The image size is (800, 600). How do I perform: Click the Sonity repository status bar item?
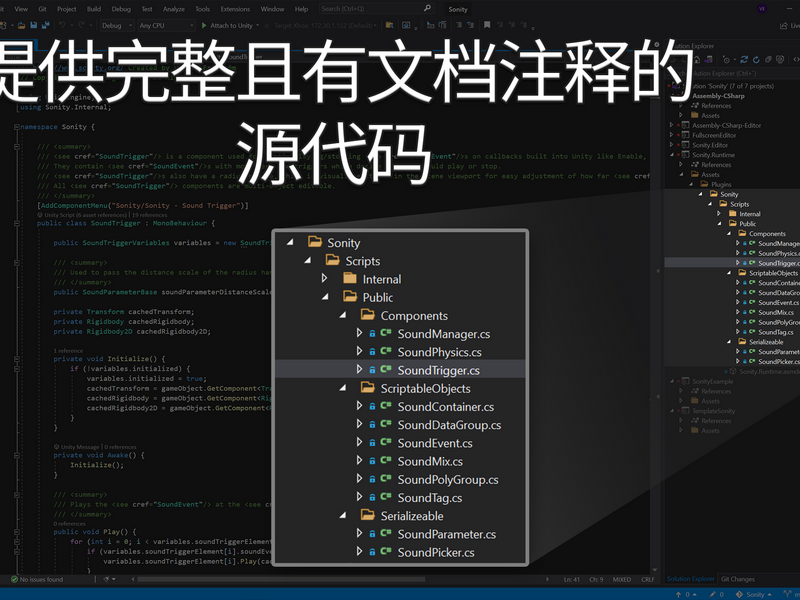click(754, 594)
